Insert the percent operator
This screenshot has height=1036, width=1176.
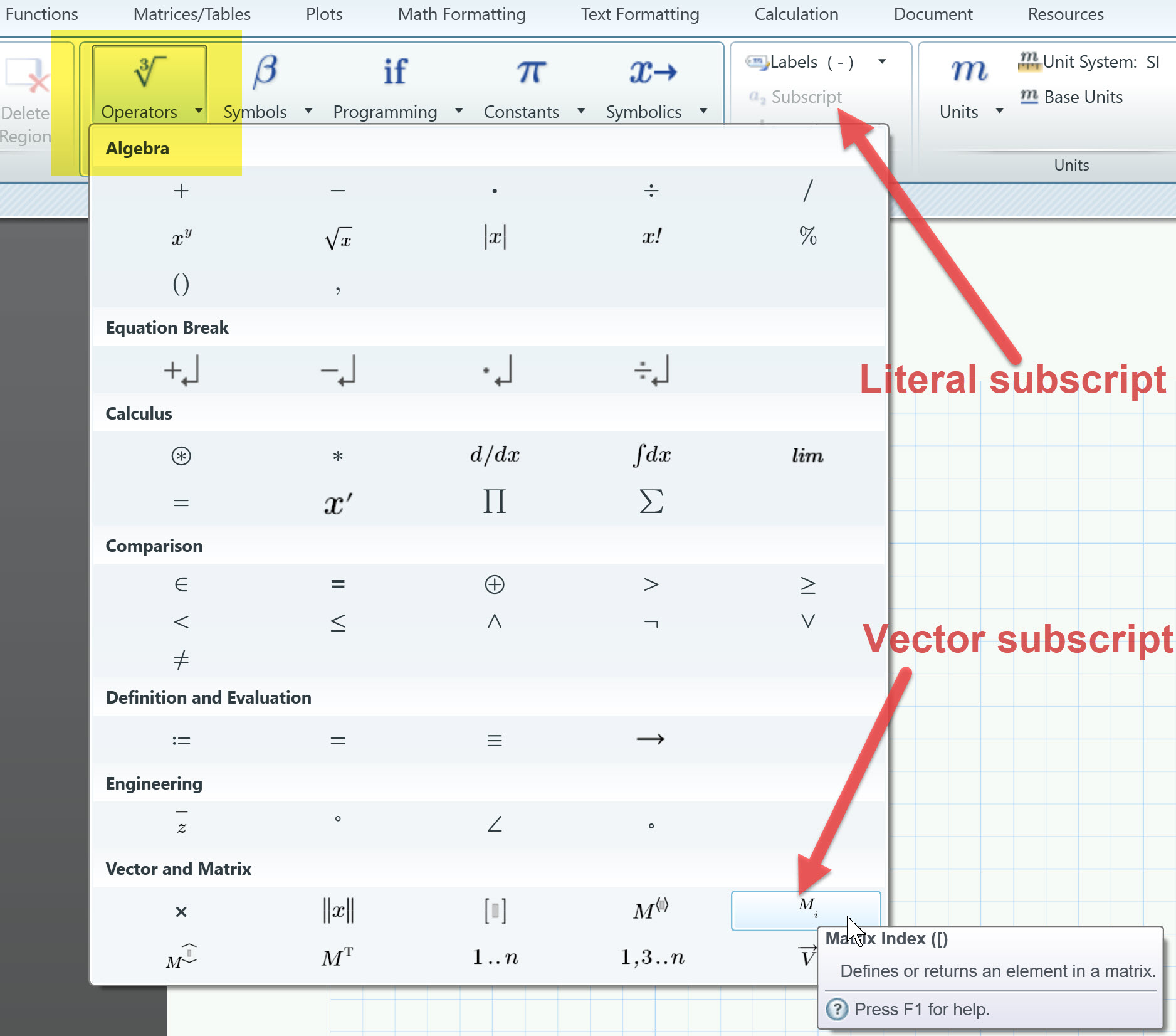pos(808,236)
